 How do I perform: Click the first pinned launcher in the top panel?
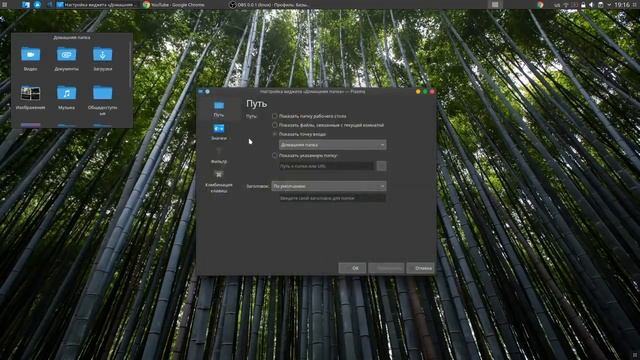[26, 4]
